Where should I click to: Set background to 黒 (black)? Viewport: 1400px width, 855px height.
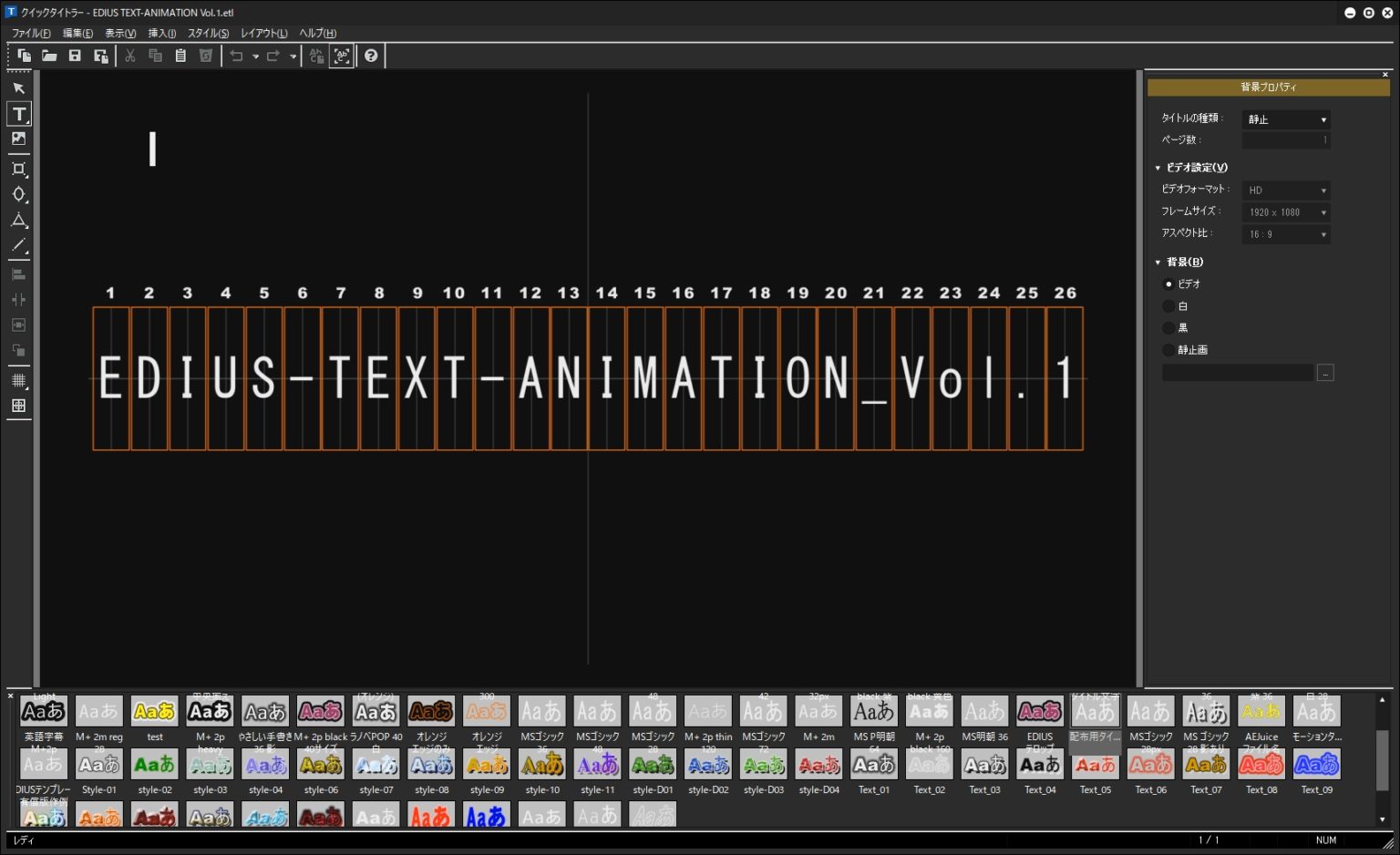(1168, 328)
